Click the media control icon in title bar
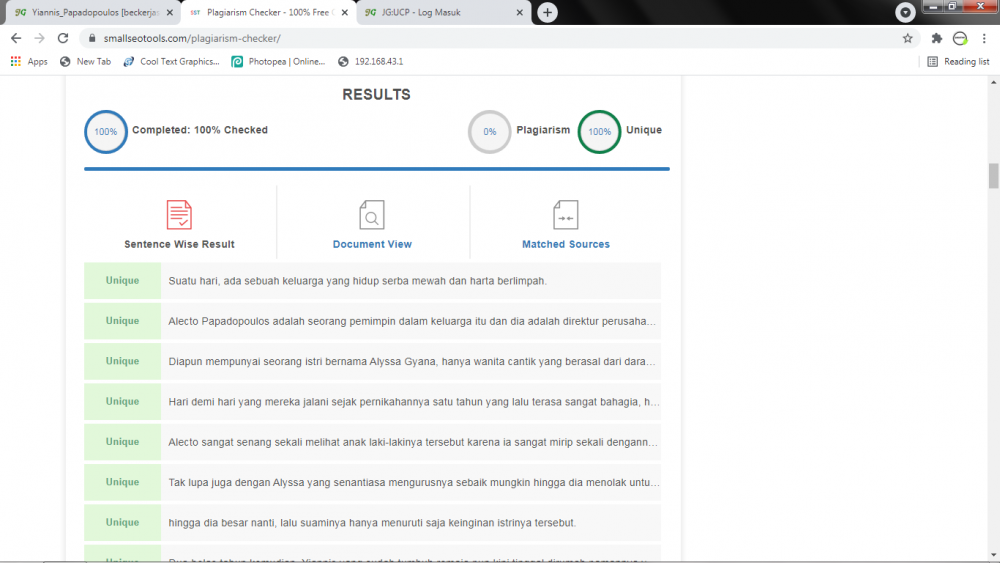Image resolution: width=1000 pixels, height=563 pixels. 905,12
